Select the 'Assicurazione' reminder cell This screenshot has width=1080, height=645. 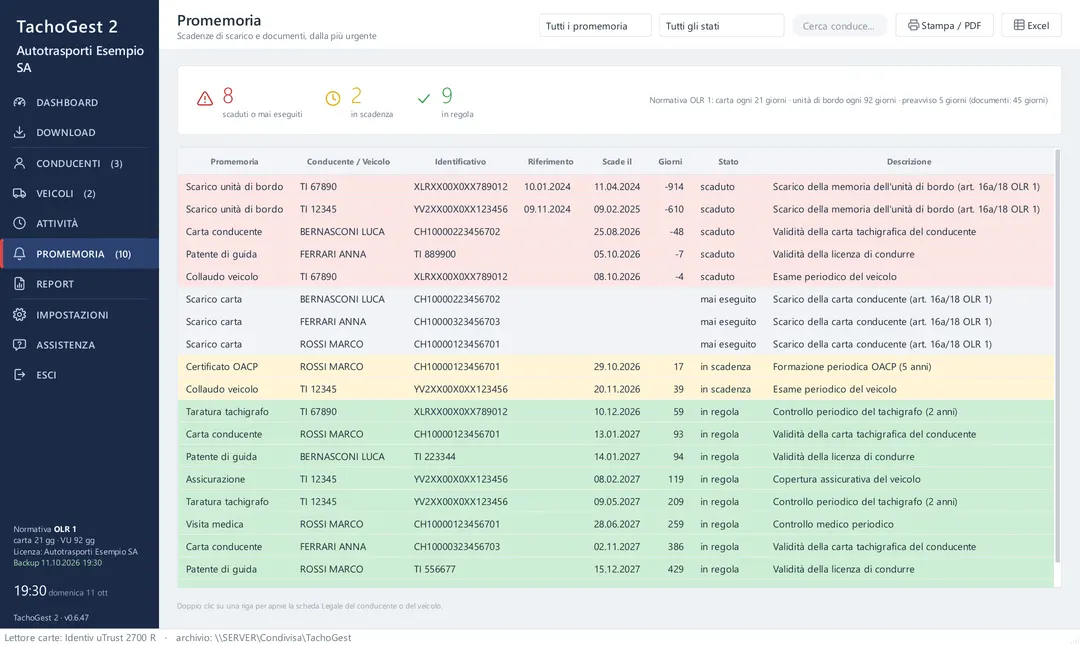[215, 480]
